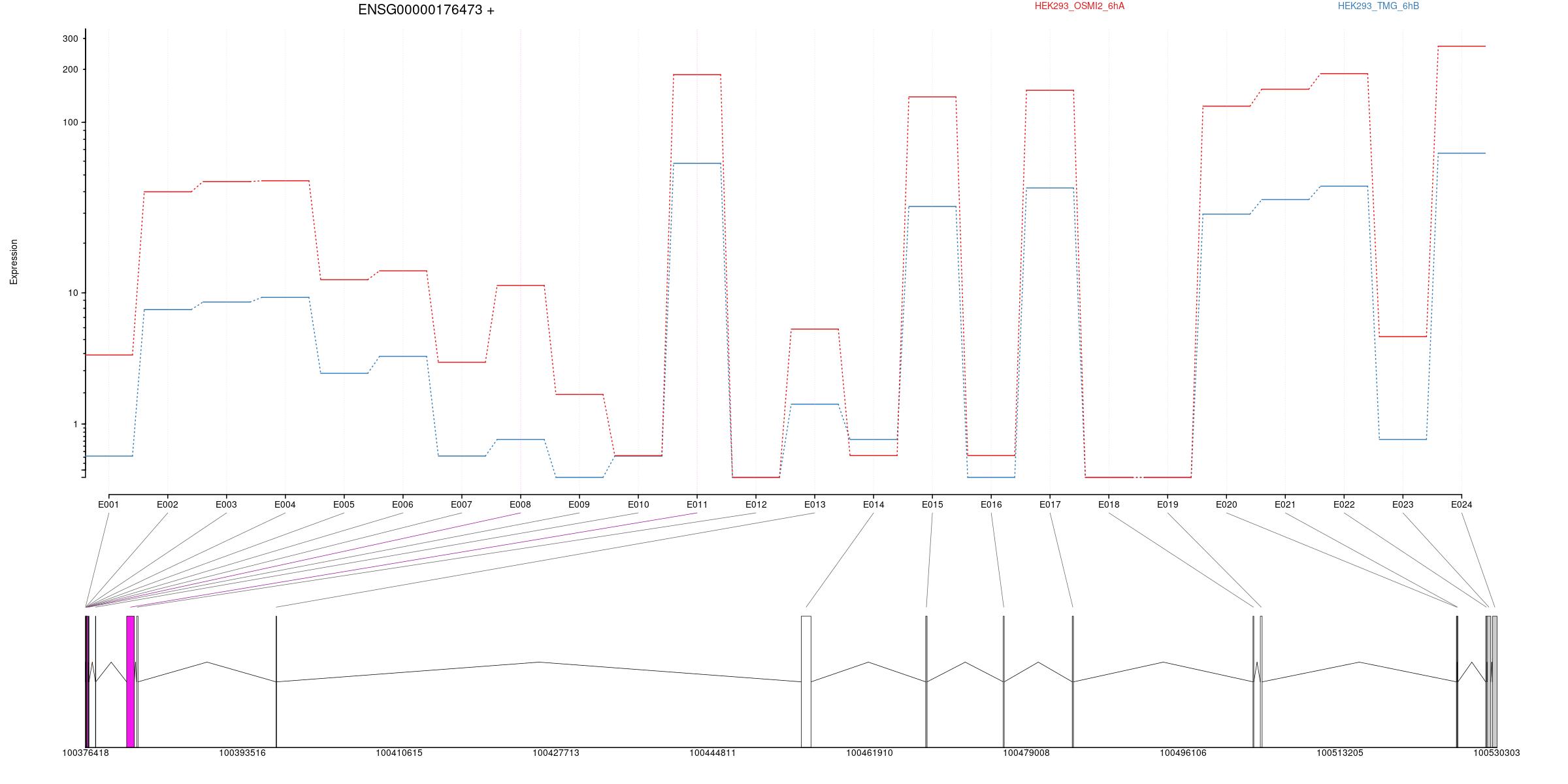This screenshot has height=784, width=1568.
Task: Click the red E011 expression plateau
Action: coord(697,74)
